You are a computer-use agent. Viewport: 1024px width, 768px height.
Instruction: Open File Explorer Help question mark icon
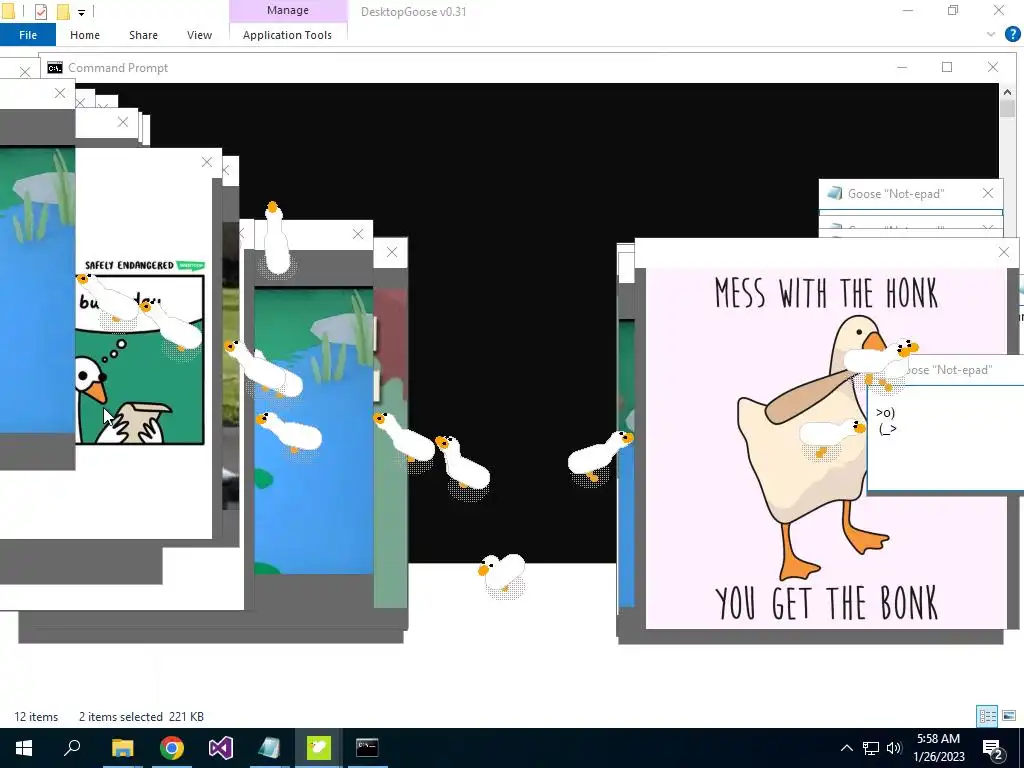(1012, 34)
